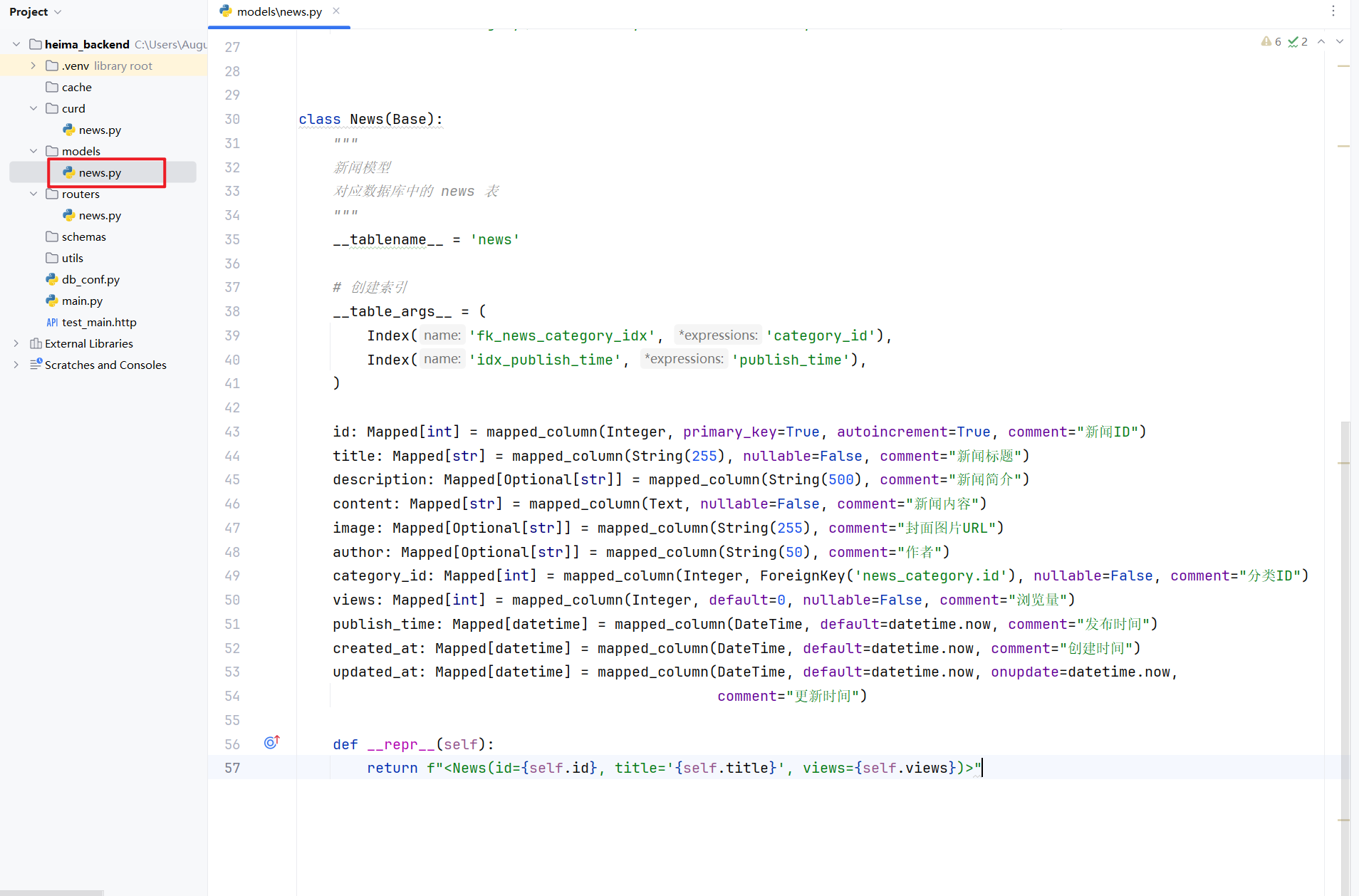This screenshot has height=896, width=1359.
Task: Select the schemas folder
Action: pos(83,236)
